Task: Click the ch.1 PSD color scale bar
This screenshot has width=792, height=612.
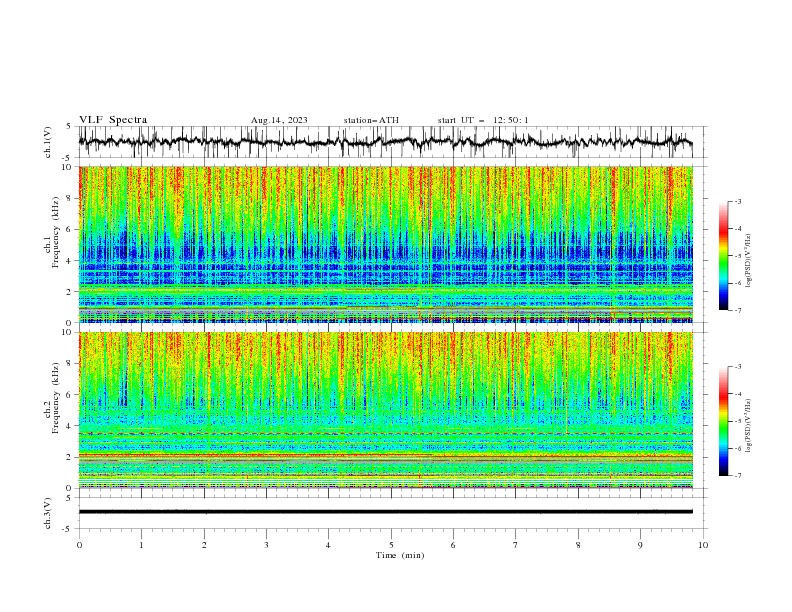Action: (x=723, y=256)
